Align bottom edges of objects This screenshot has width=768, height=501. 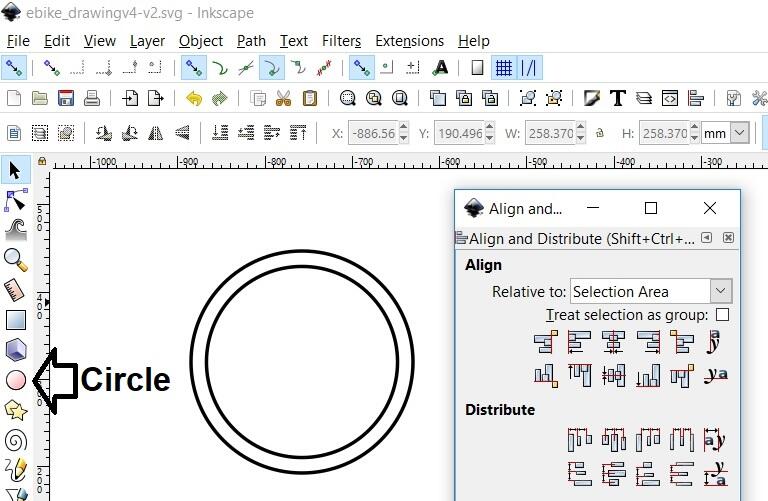pos(648,376)
